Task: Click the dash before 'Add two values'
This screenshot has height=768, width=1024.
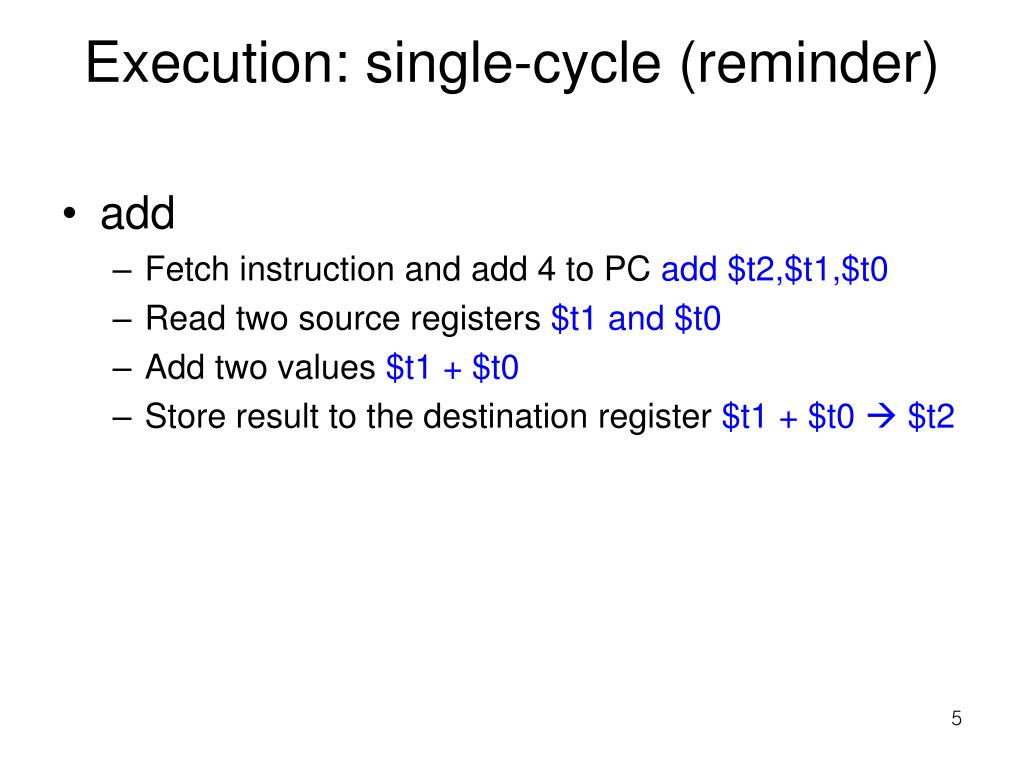Action: (121, 370)
